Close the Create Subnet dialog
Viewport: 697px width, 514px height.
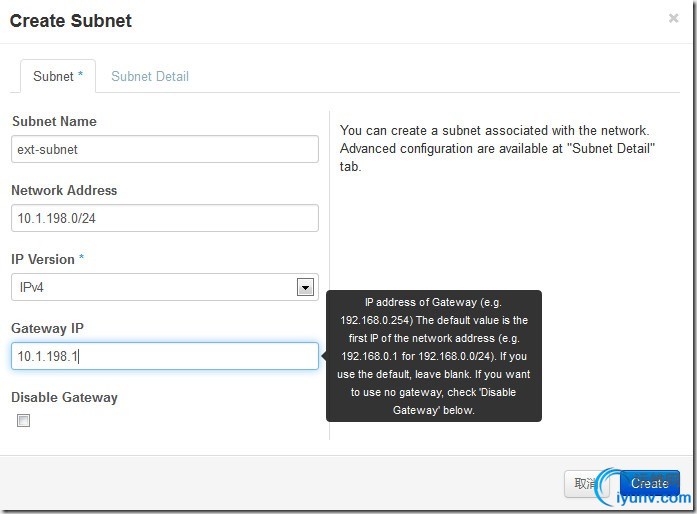pos(673,18)
